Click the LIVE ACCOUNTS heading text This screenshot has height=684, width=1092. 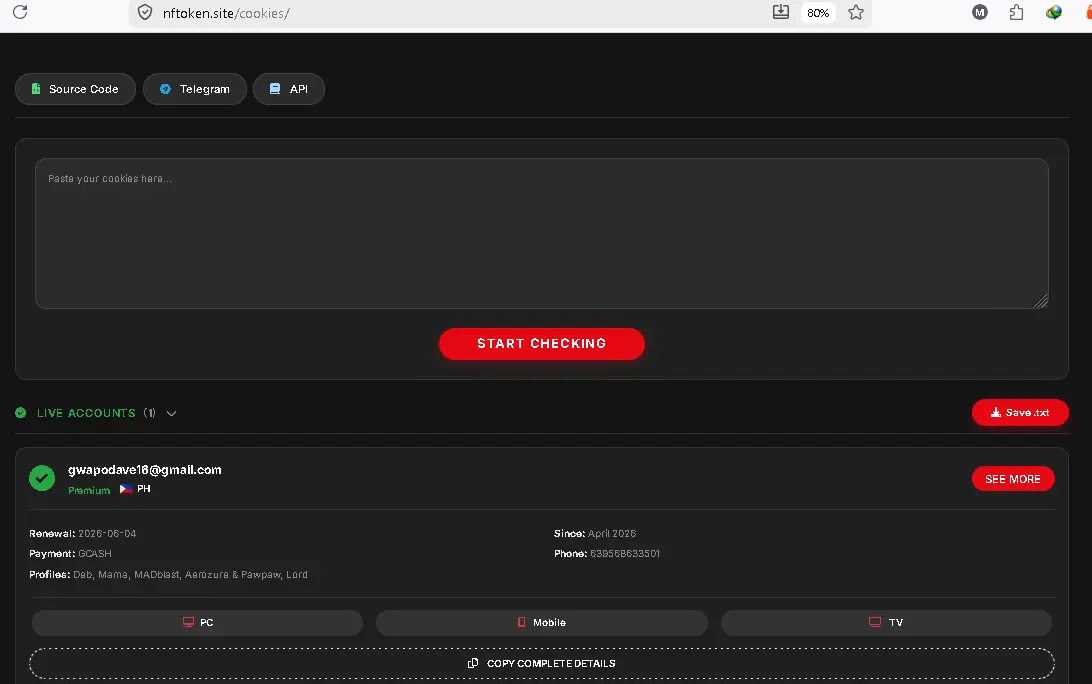pyautogui.click(x=86, y=413)
